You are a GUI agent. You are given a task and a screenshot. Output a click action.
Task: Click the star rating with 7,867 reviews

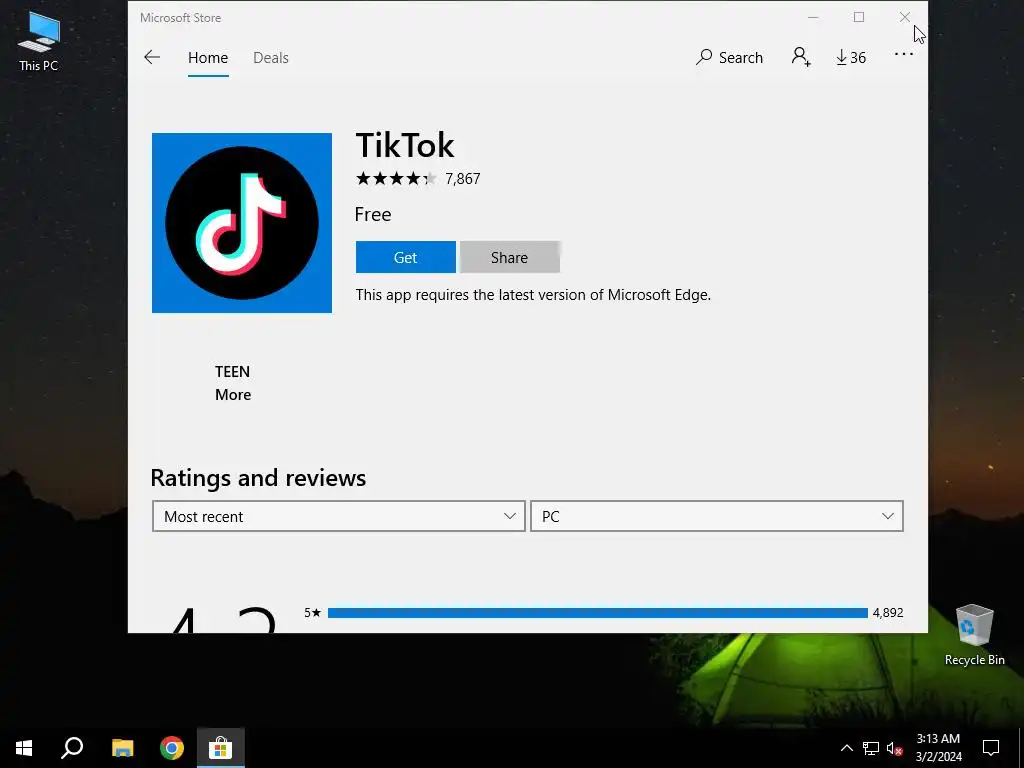(418, 178)
